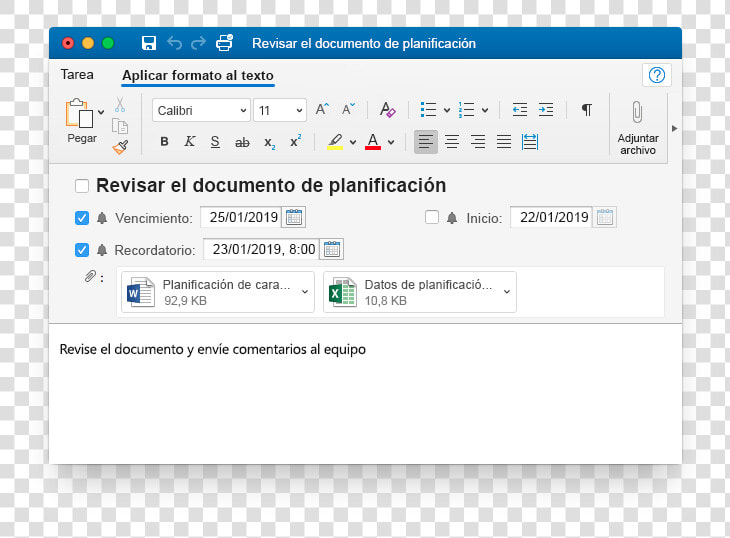Expand the ribbon overflow arrow
Screen dimensions: 730x538
coord(675,128)
